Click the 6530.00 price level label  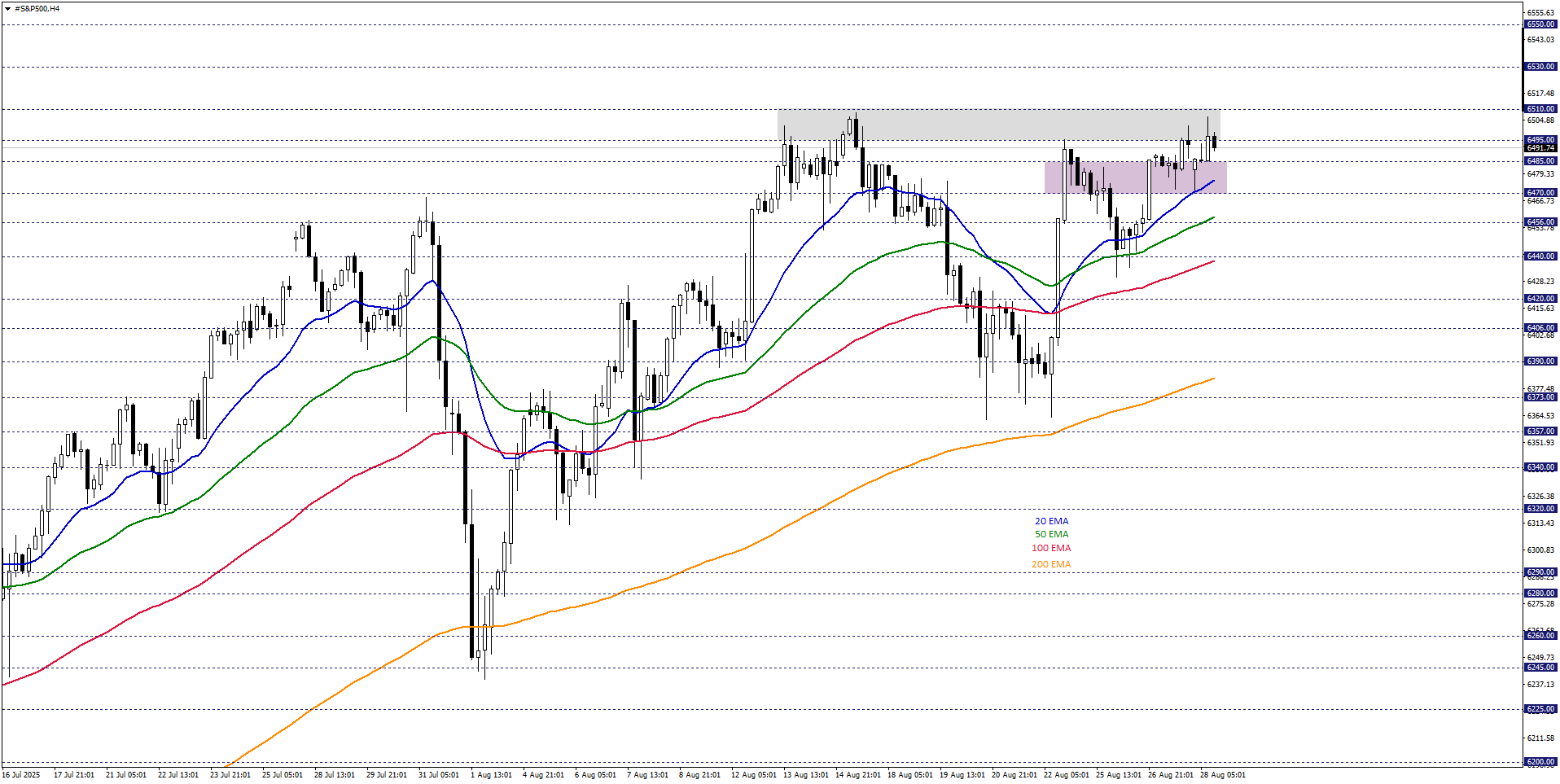(x=1540, y=67)
